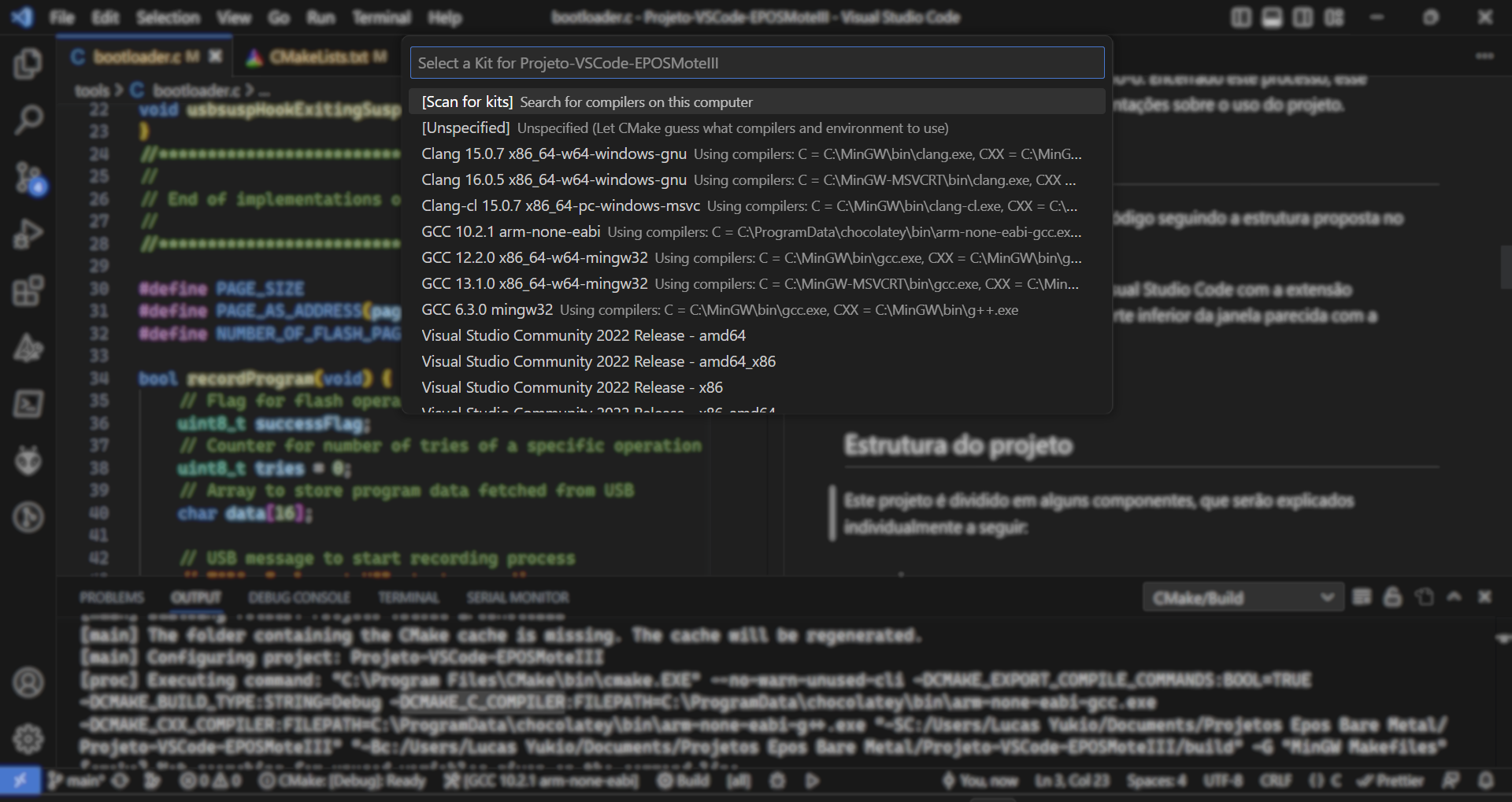This screenshot has width=1512, height=802.
Task: Close the bootloader.c editor tab
Action: click(216, 56)
